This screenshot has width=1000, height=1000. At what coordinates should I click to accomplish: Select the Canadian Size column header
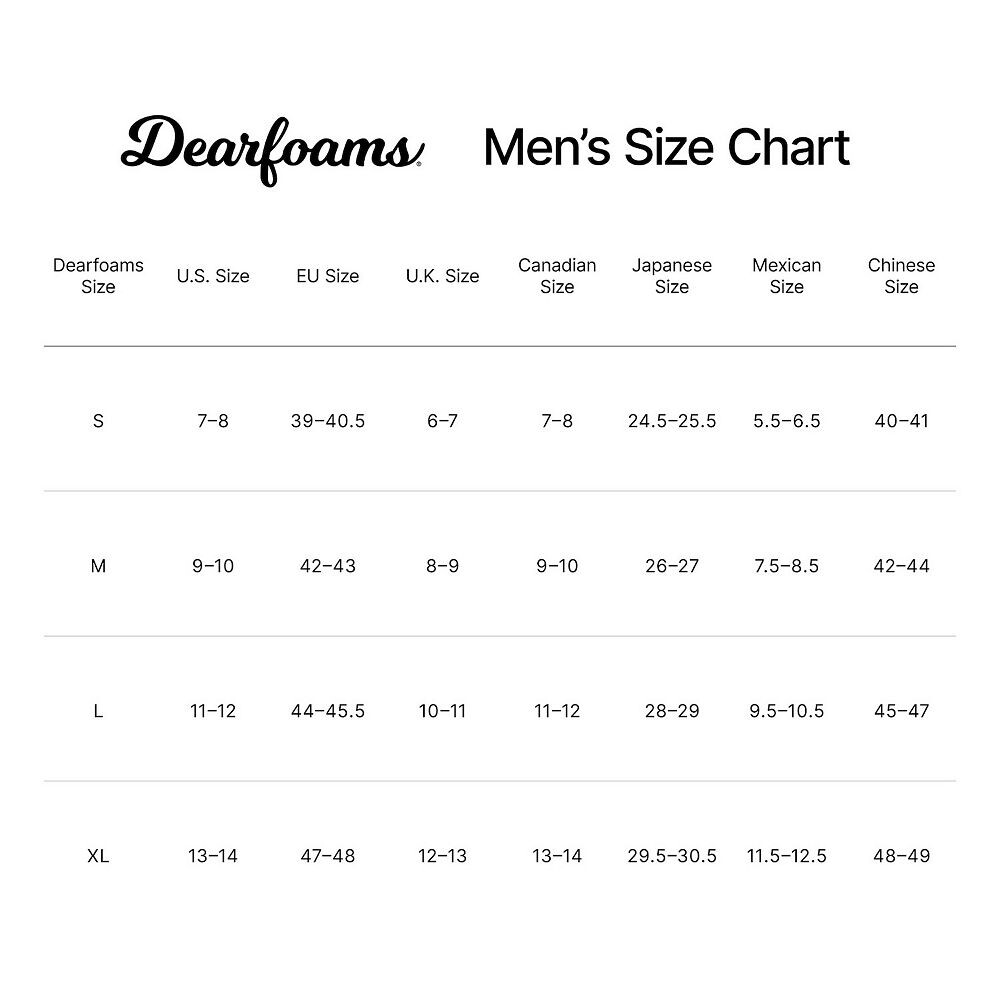coord(557,276)
